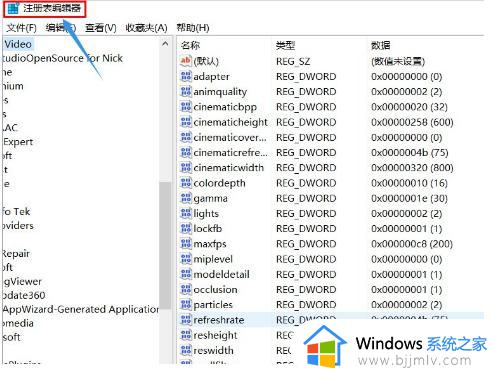492x374 pixels.
Task: Select the 'AC' tree key
Action: (x=10, y=128)
